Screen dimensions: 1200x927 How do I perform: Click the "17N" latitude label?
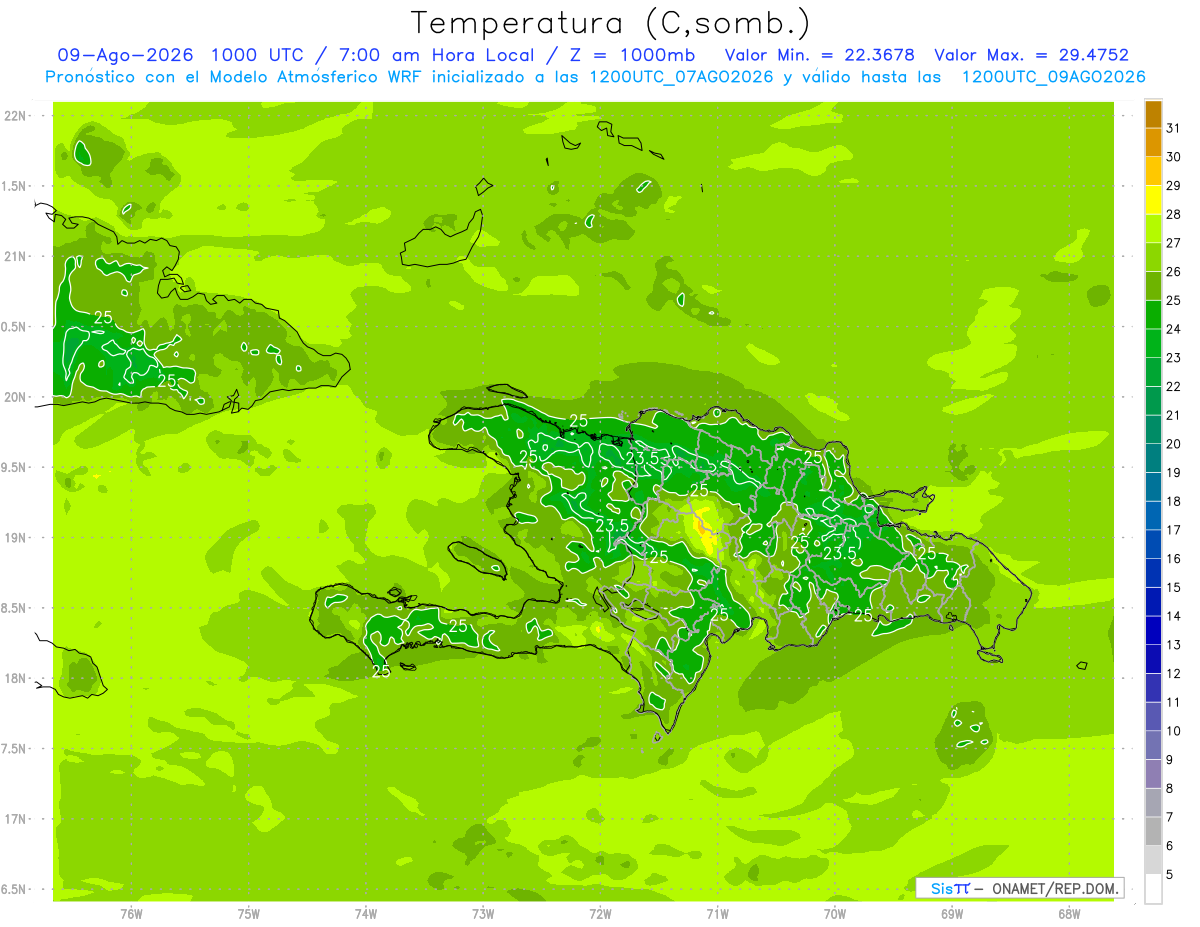(x=15, y=820)
